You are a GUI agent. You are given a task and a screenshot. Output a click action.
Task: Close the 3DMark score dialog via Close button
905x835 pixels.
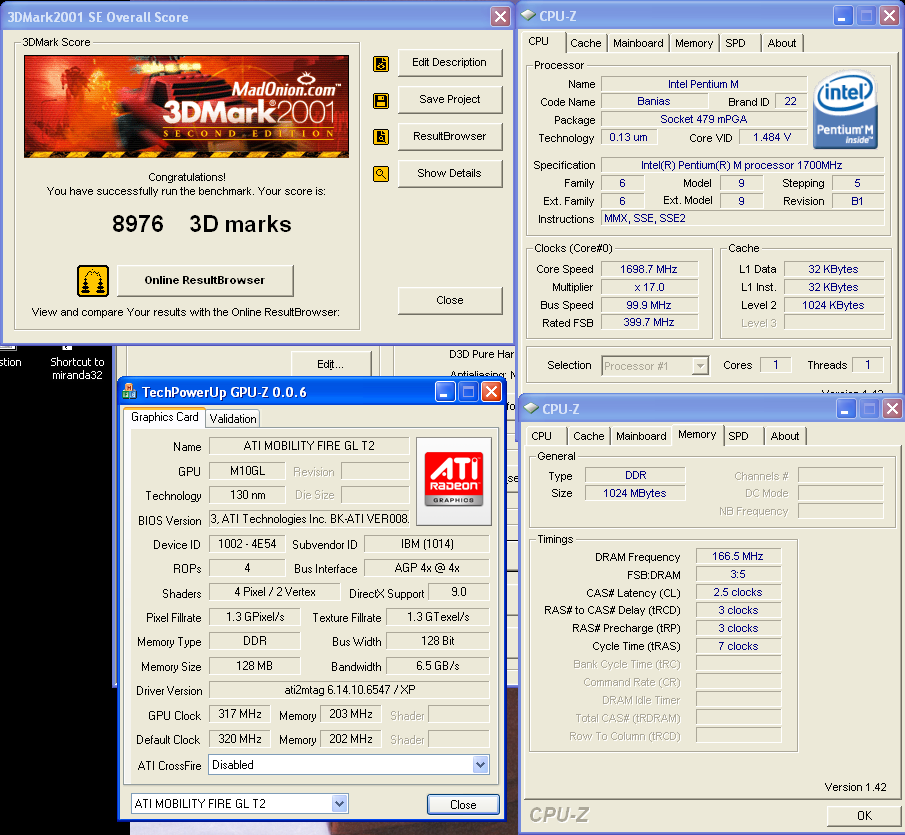tap(450, 300)
